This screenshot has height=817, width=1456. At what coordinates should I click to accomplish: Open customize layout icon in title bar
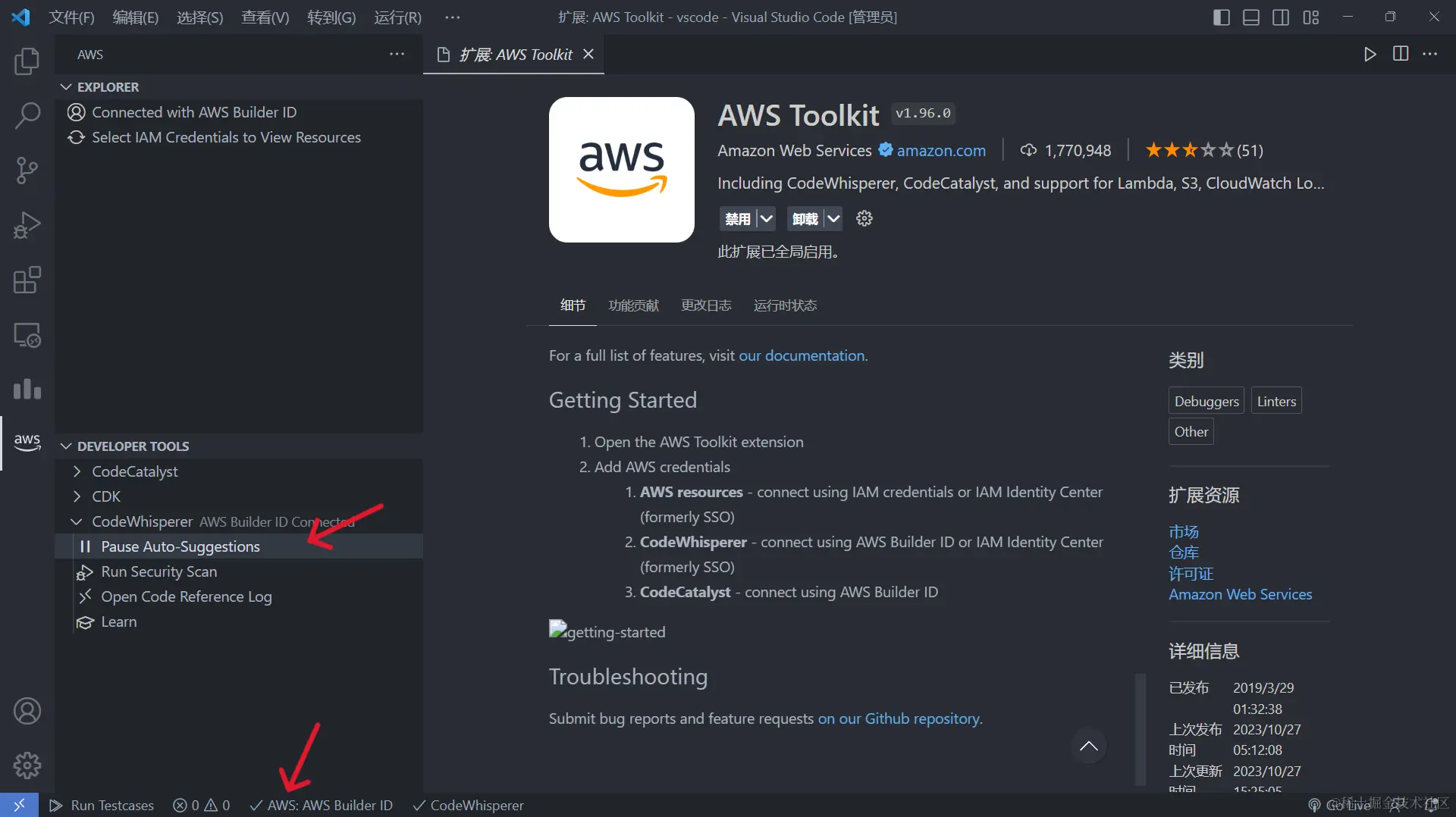point(1311,17)
